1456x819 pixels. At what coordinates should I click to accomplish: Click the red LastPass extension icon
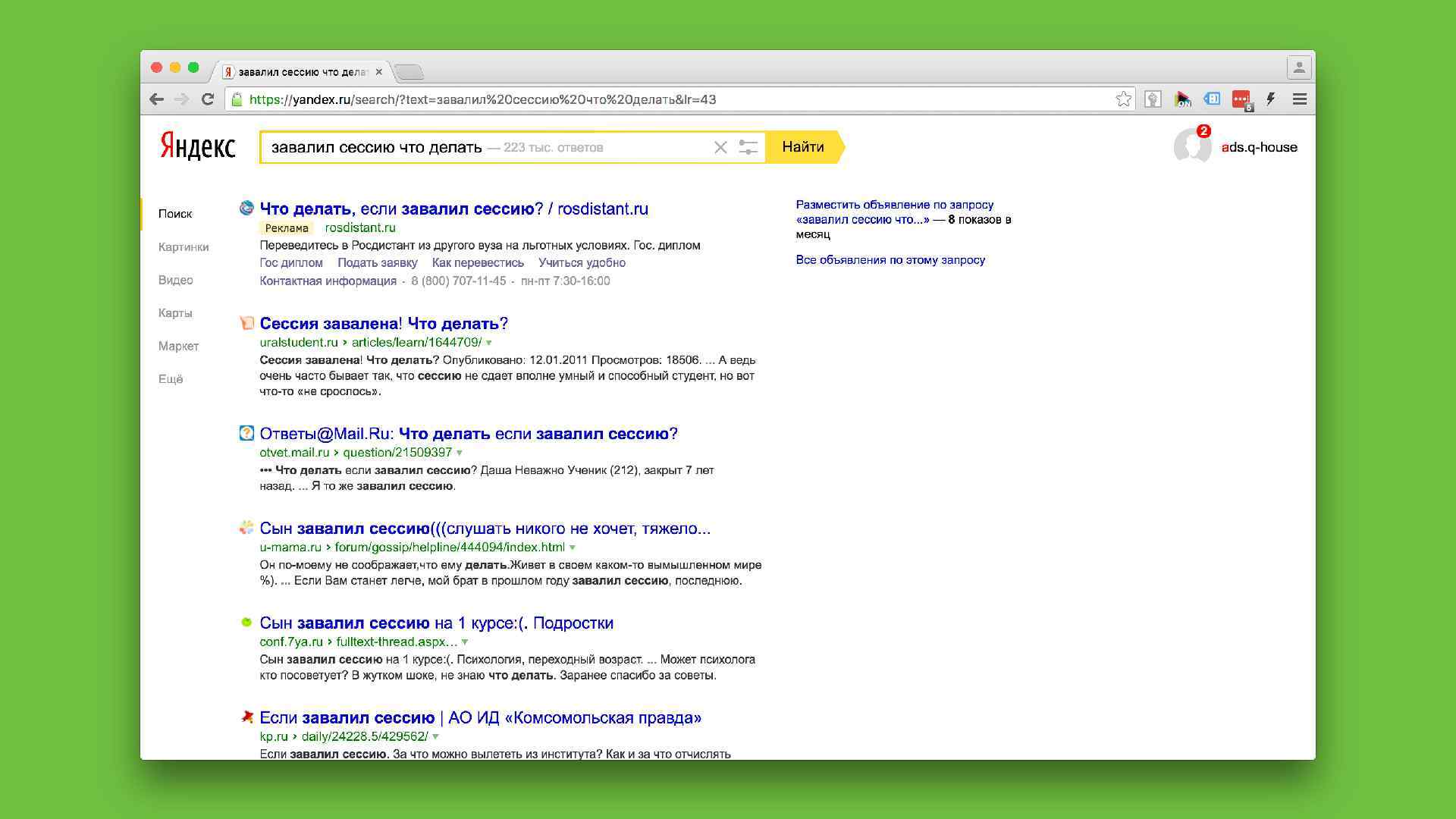[1241, 99]
